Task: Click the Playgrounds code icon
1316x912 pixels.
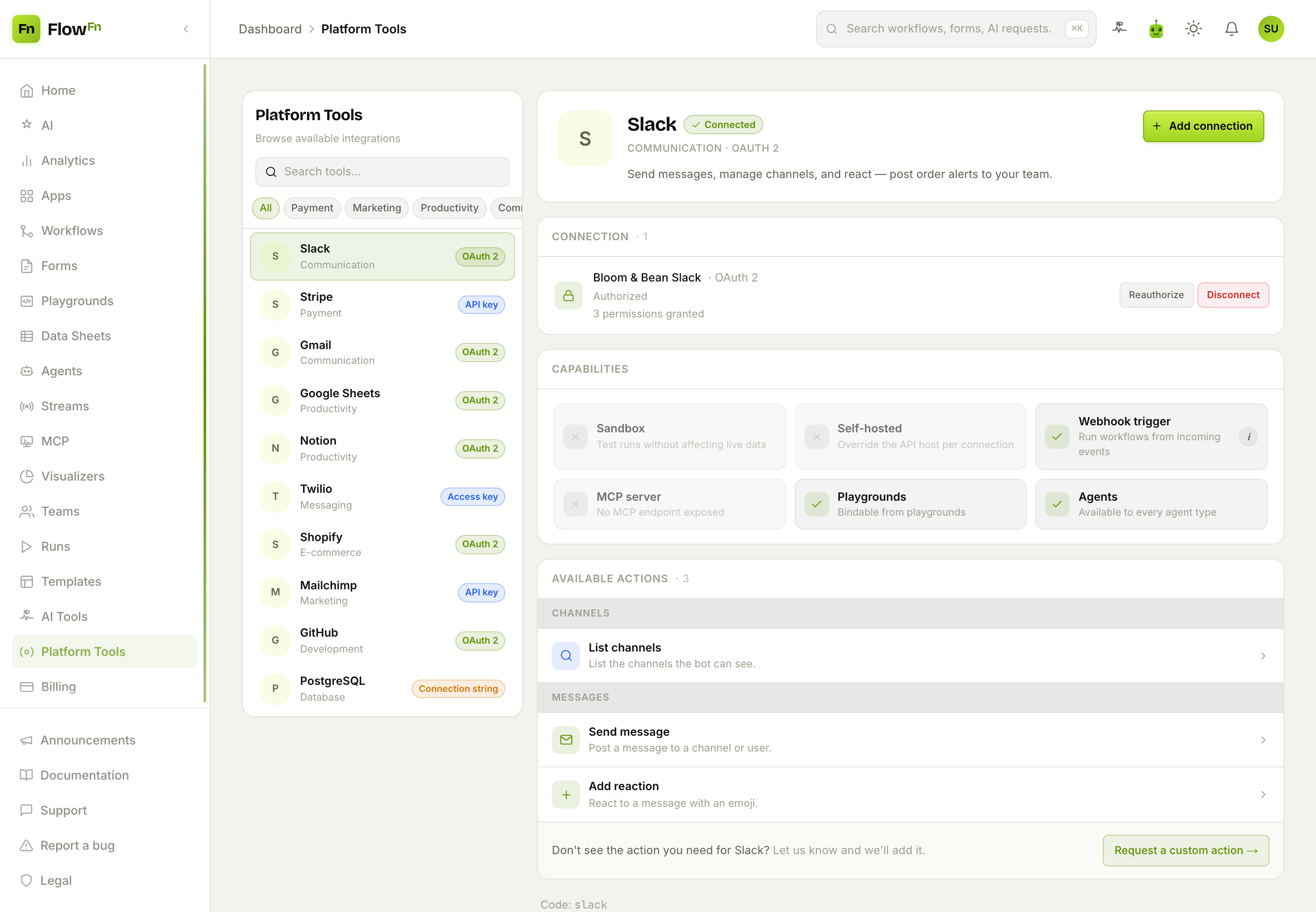Action: click(26, 301)
